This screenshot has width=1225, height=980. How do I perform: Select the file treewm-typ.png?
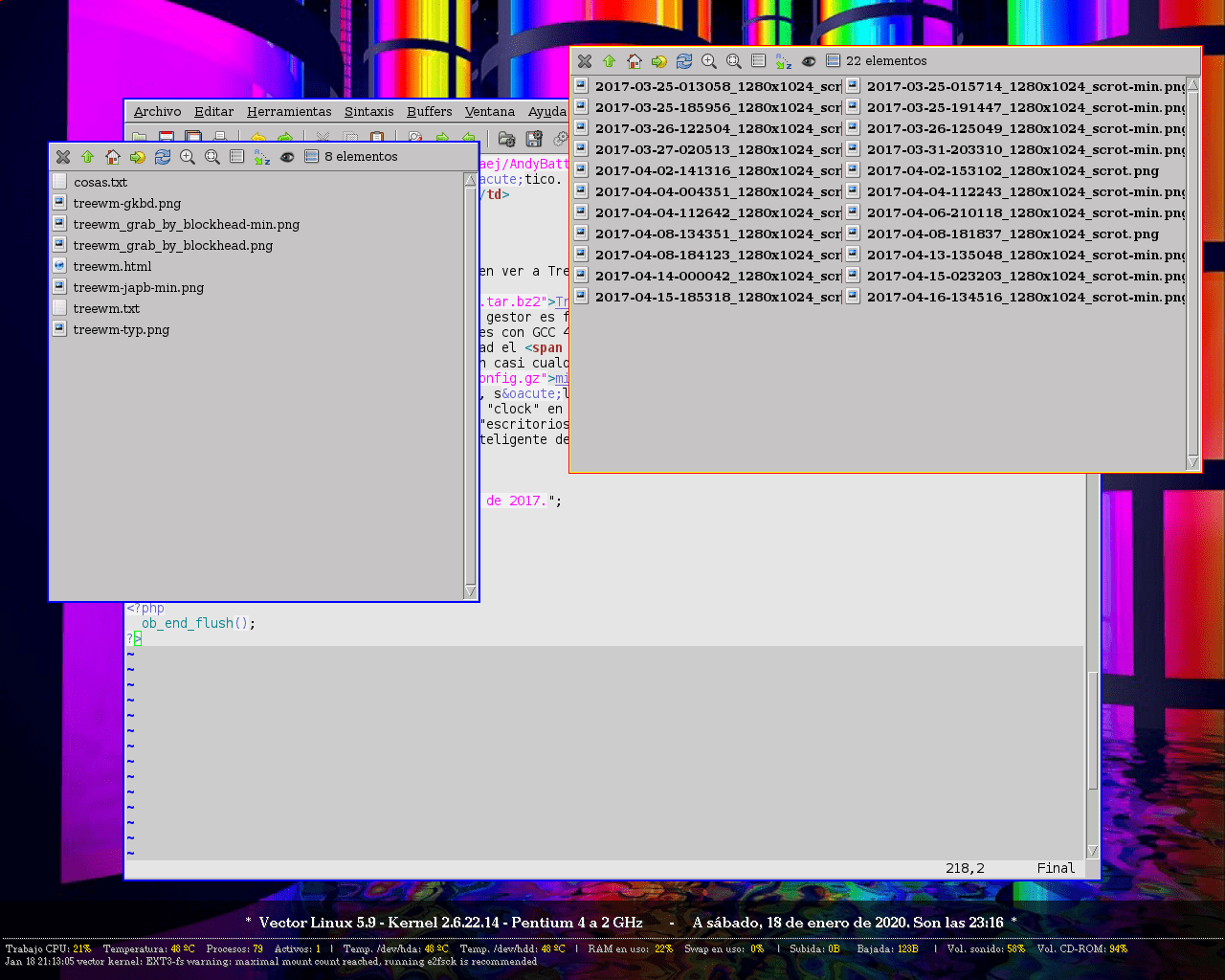click(111, 329)
